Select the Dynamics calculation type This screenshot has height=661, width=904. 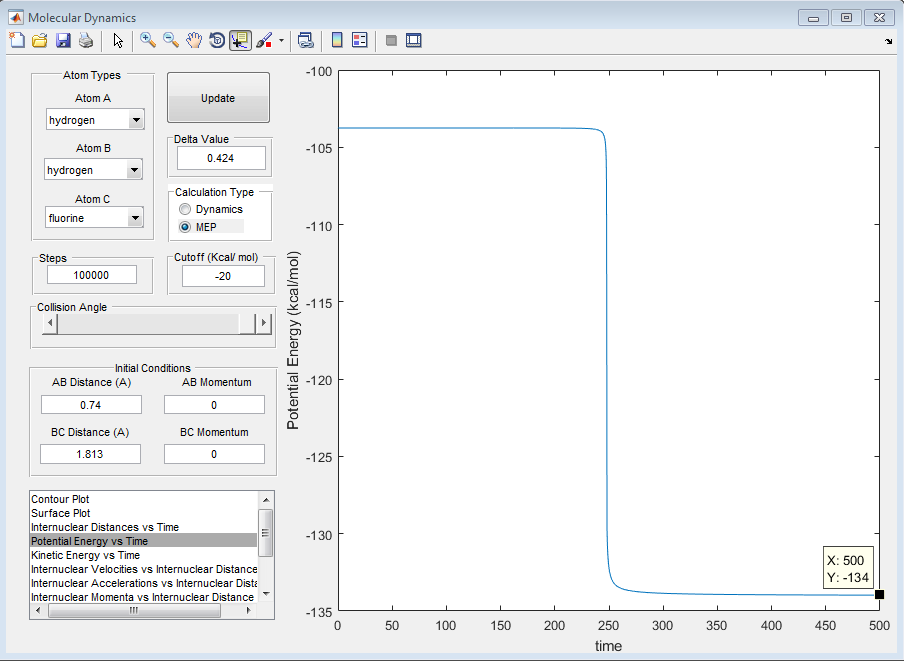point(185,209)
